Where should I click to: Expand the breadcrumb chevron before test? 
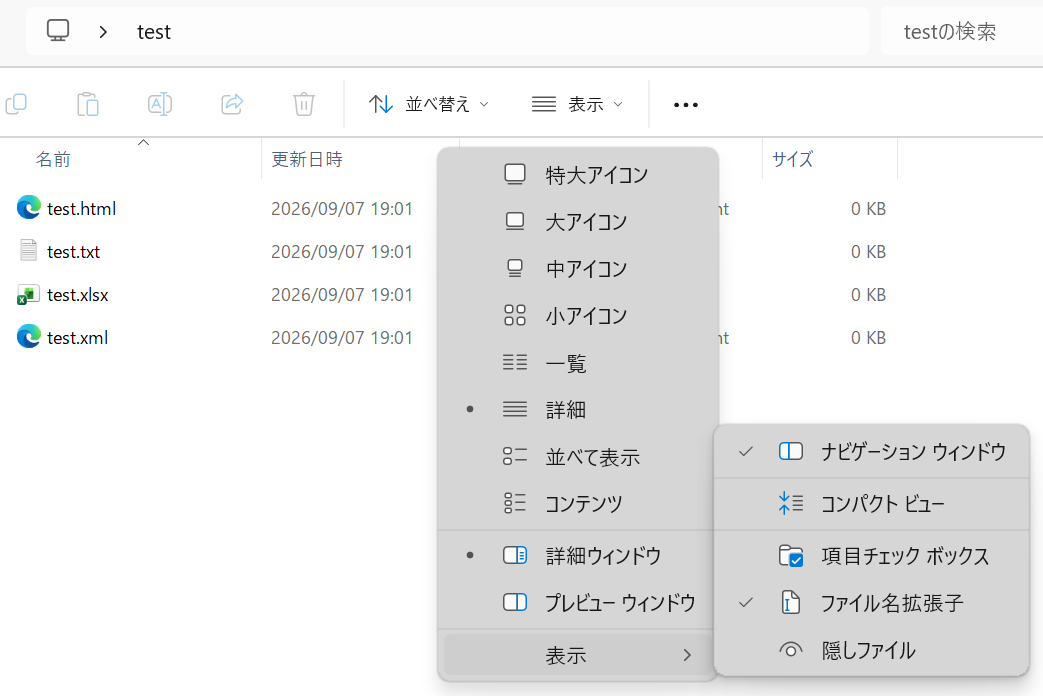coord(102,31)
